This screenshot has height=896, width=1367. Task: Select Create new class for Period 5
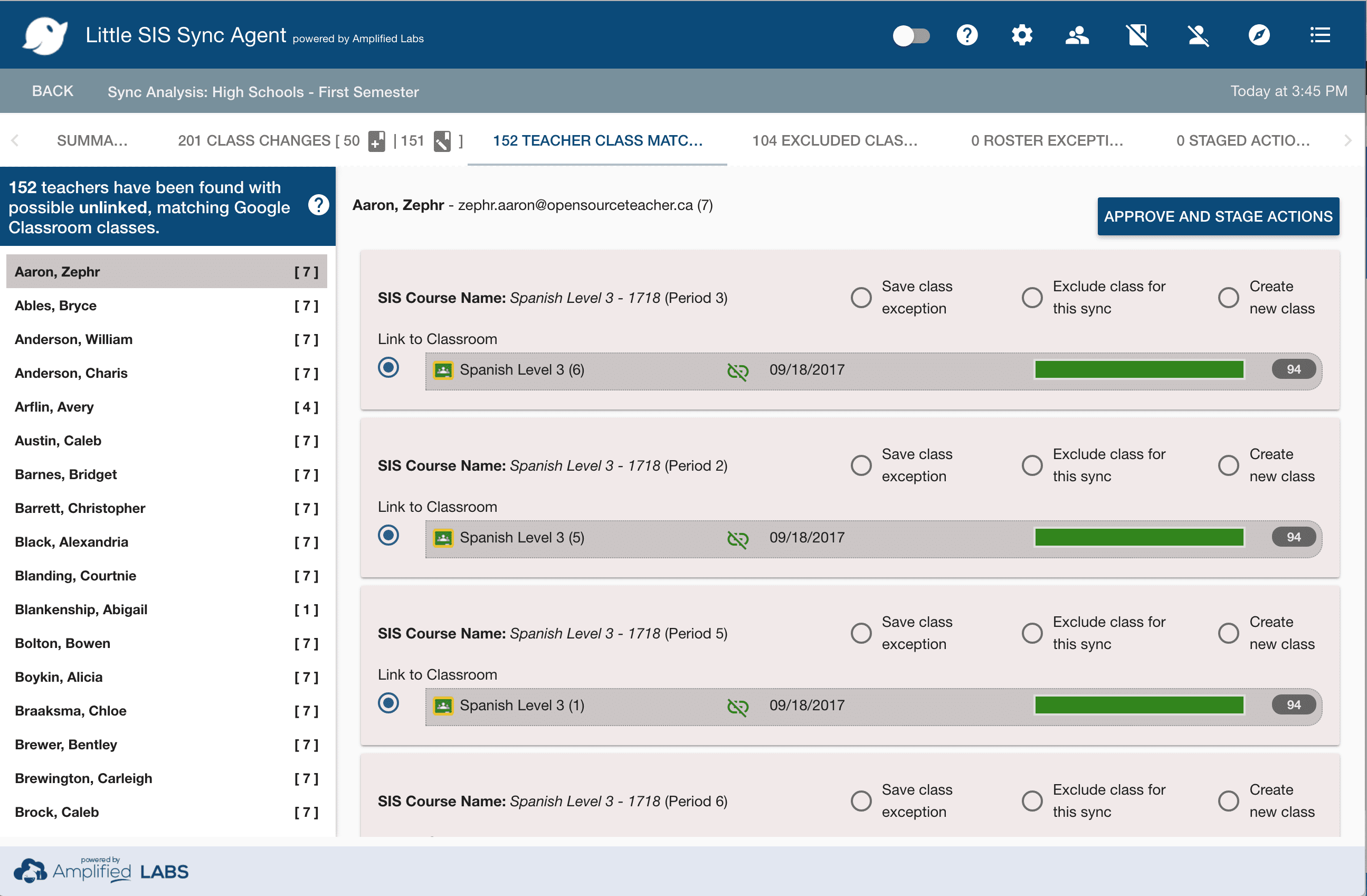(1228, 633)
